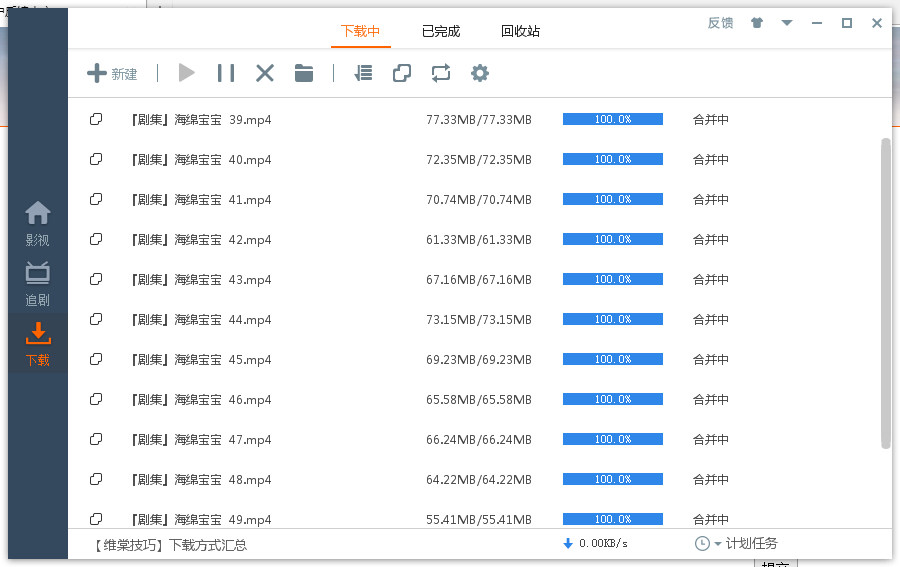Click the sort list toolbar icon
Viewport: 900px width, 567px height.
point(363,73)
